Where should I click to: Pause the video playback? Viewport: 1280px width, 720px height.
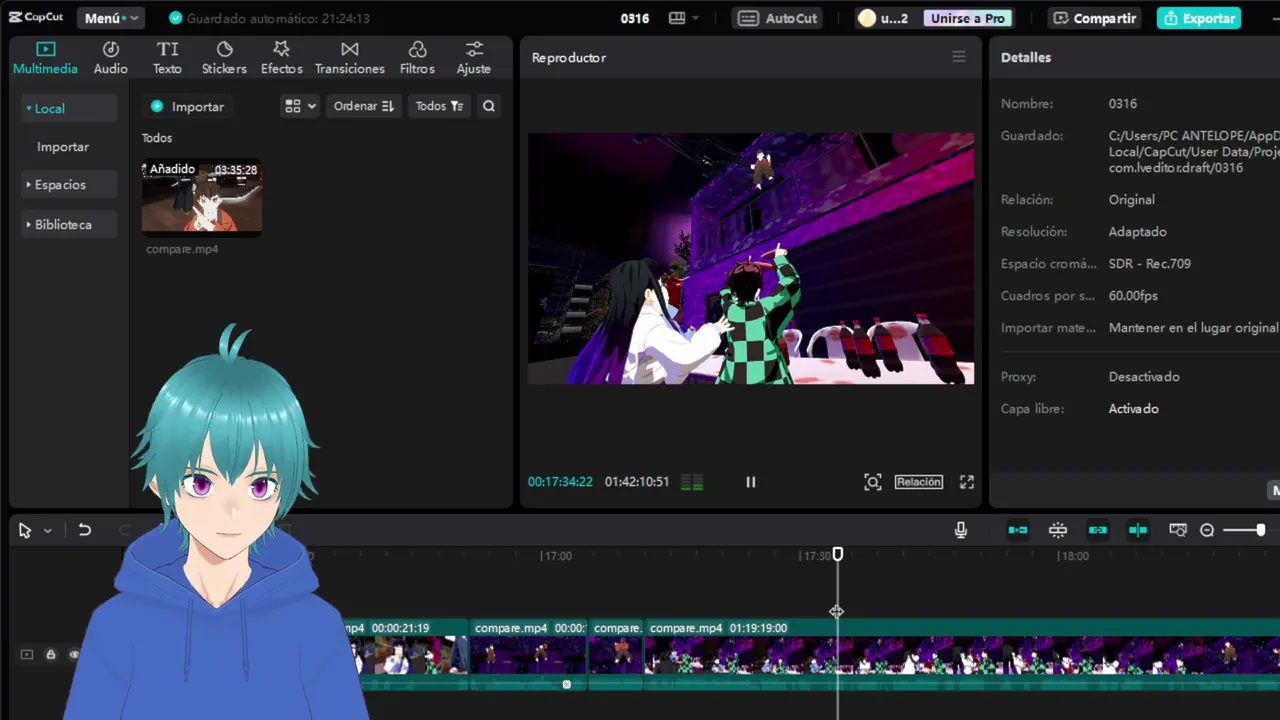[751, 482]
